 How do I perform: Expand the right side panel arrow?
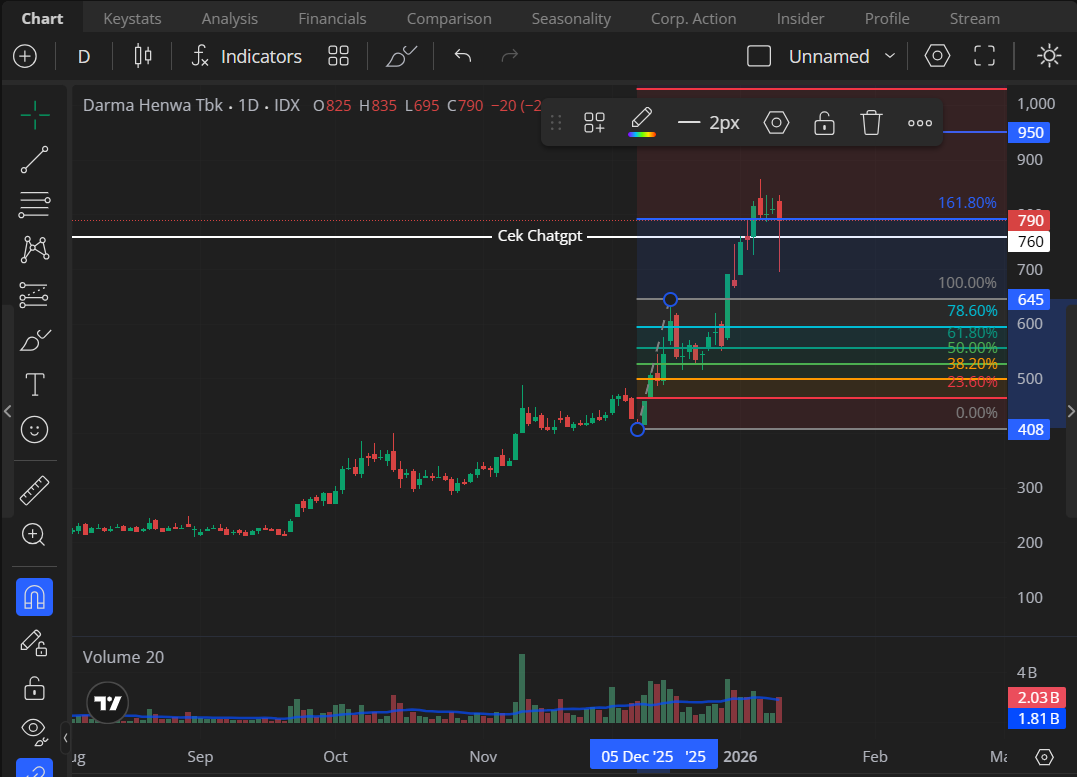pyautogui.click(x=1071, y=412)
